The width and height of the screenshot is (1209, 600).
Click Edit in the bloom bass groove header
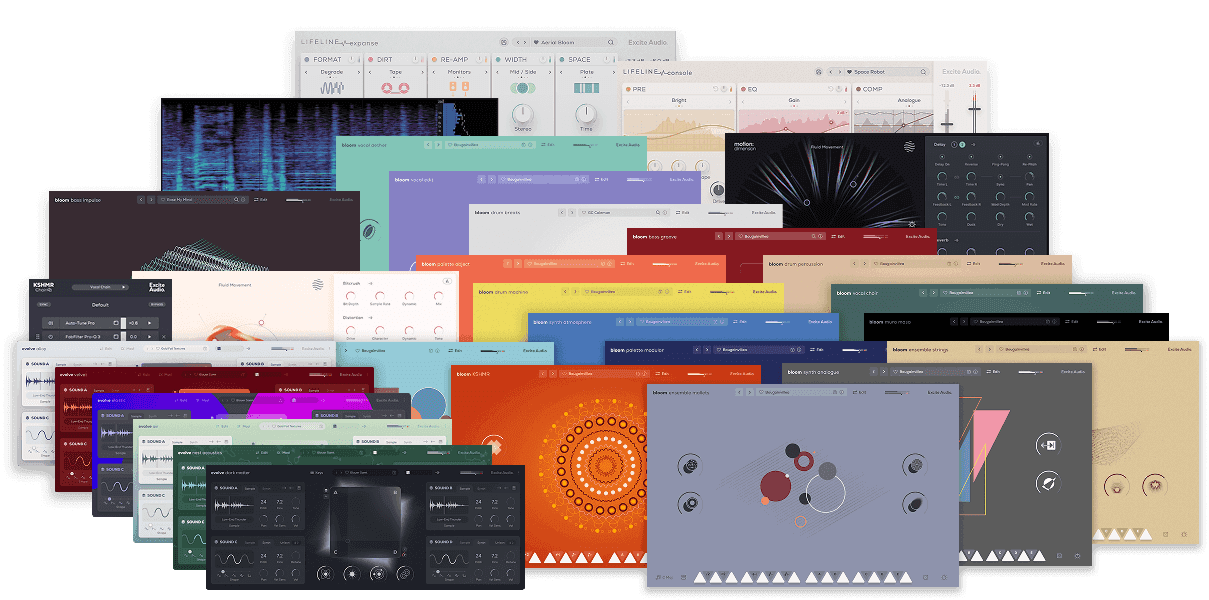tap(839, 237)
